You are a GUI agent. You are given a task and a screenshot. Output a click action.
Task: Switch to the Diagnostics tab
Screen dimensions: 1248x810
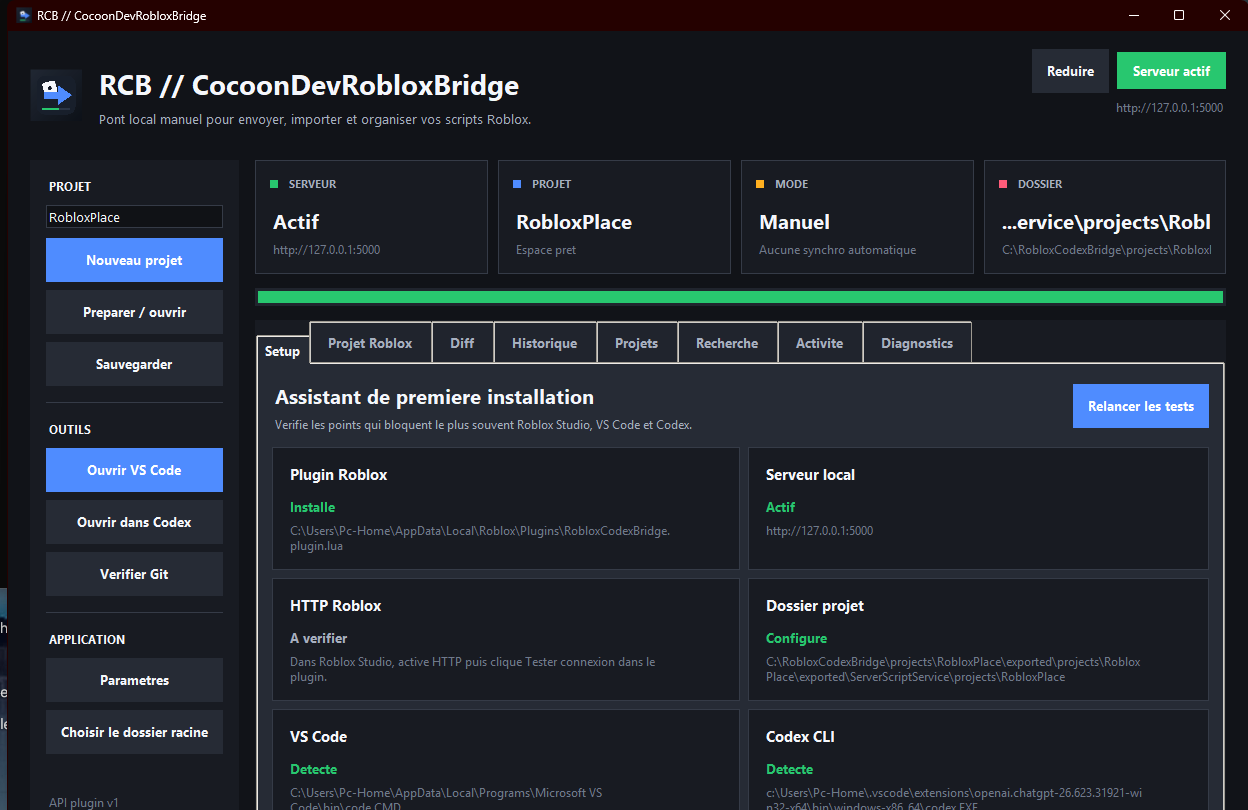pyautogui.click(x=917, y=343)
